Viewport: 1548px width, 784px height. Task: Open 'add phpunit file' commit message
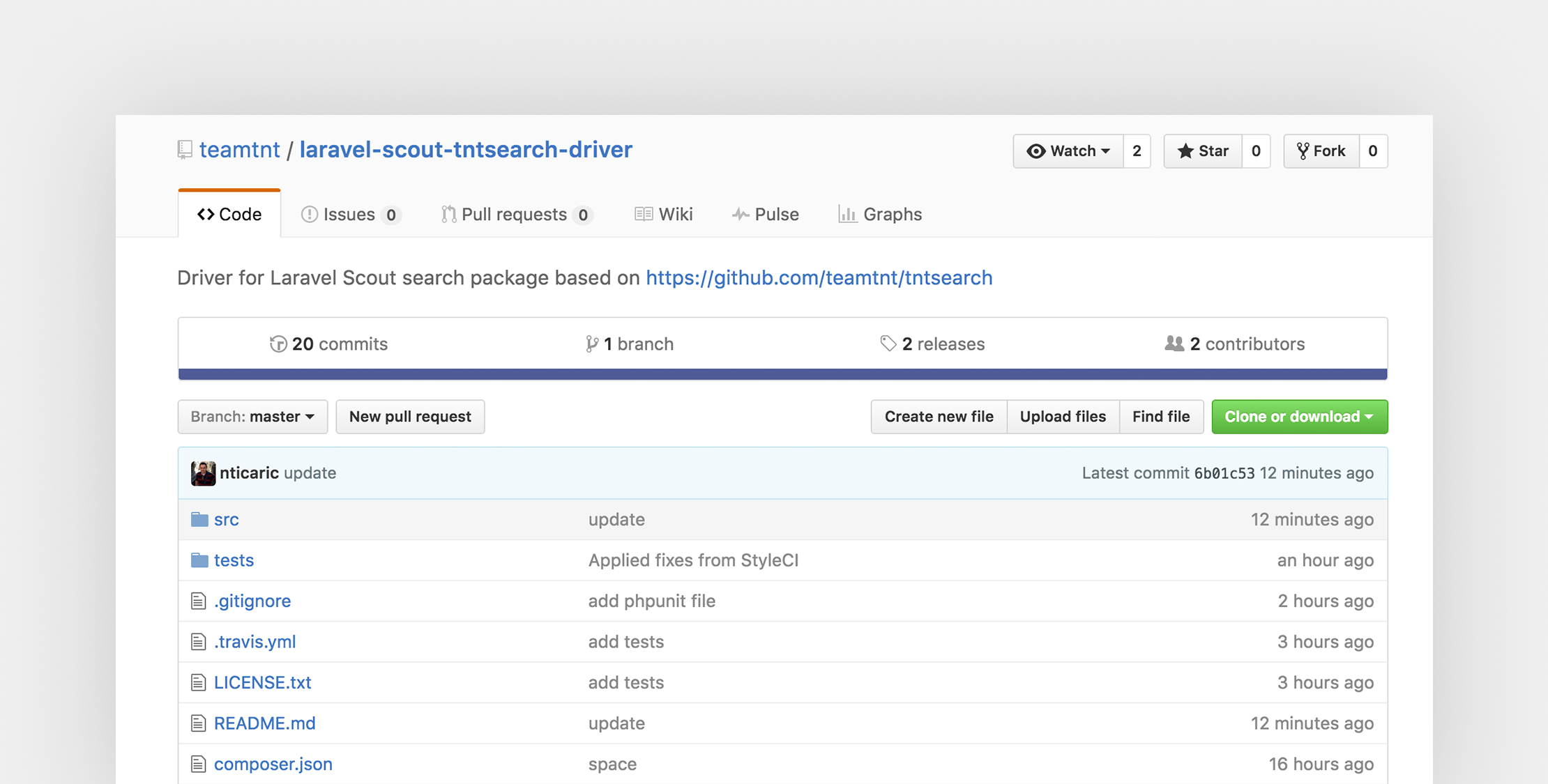click(x=652, y=601)
